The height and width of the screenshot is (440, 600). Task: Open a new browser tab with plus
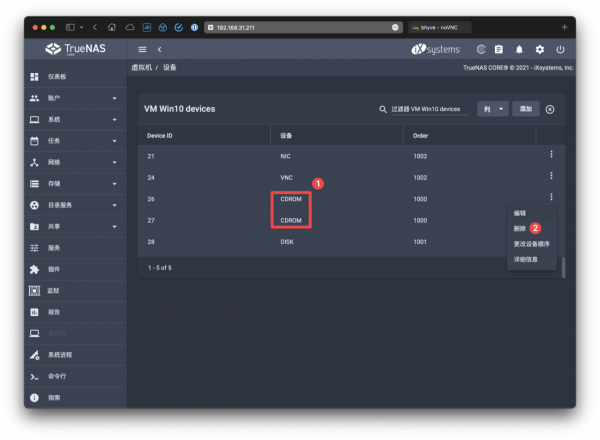564,27
